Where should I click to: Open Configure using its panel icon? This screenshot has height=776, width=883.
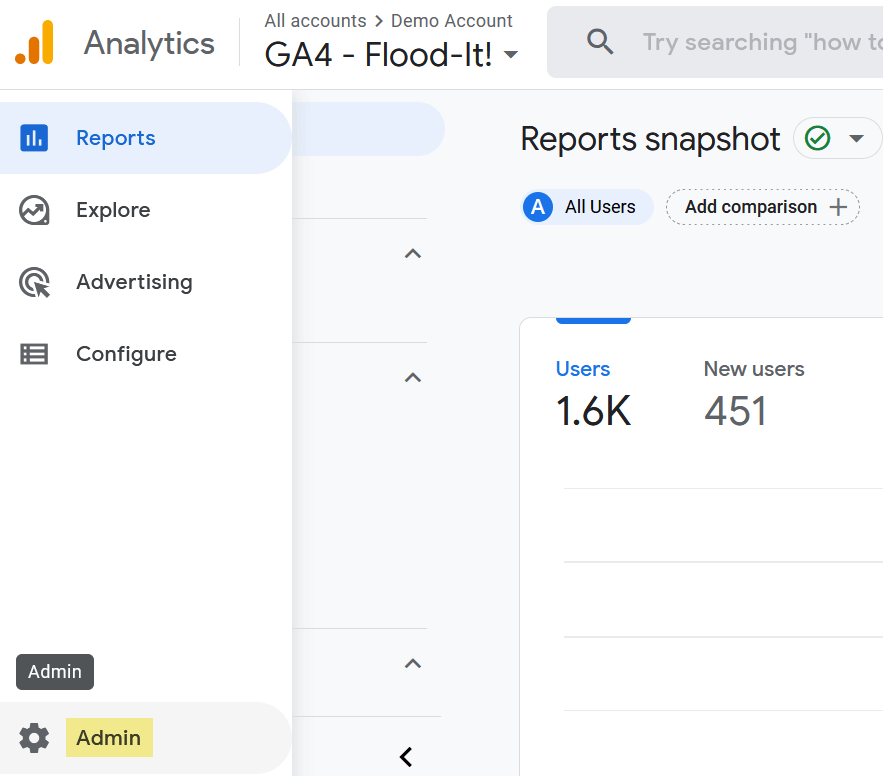click(x=34, y=354)
